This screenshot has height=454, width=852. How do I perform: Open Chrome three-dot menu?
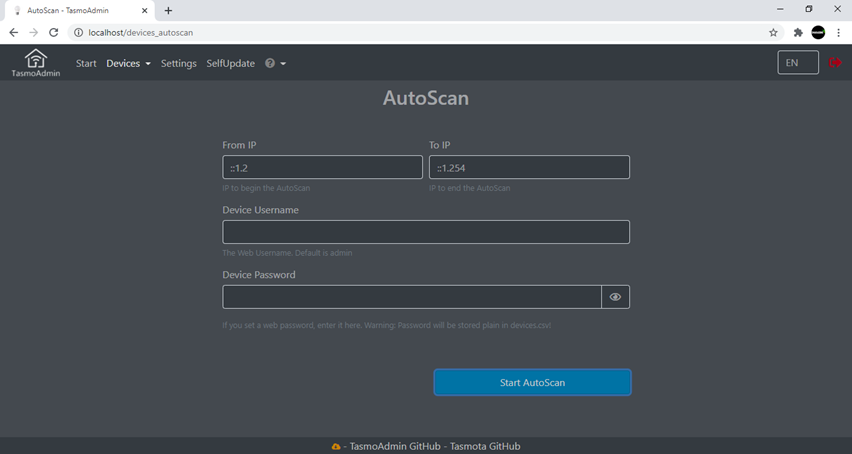click(839, 33)
